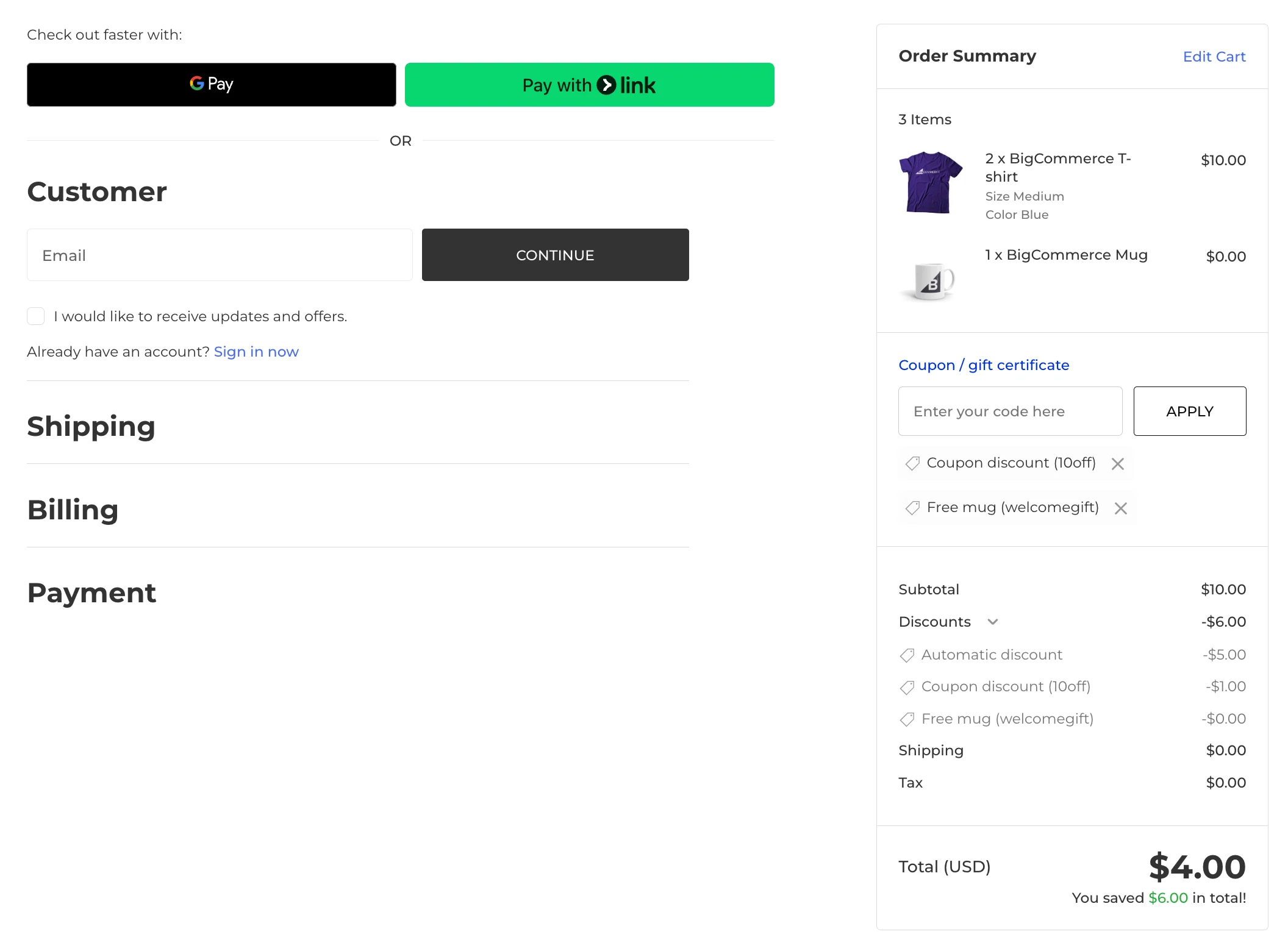1288x940 pixels.
Task: Click the tag icon beside Free mug line
Action: tap(907, 719)
